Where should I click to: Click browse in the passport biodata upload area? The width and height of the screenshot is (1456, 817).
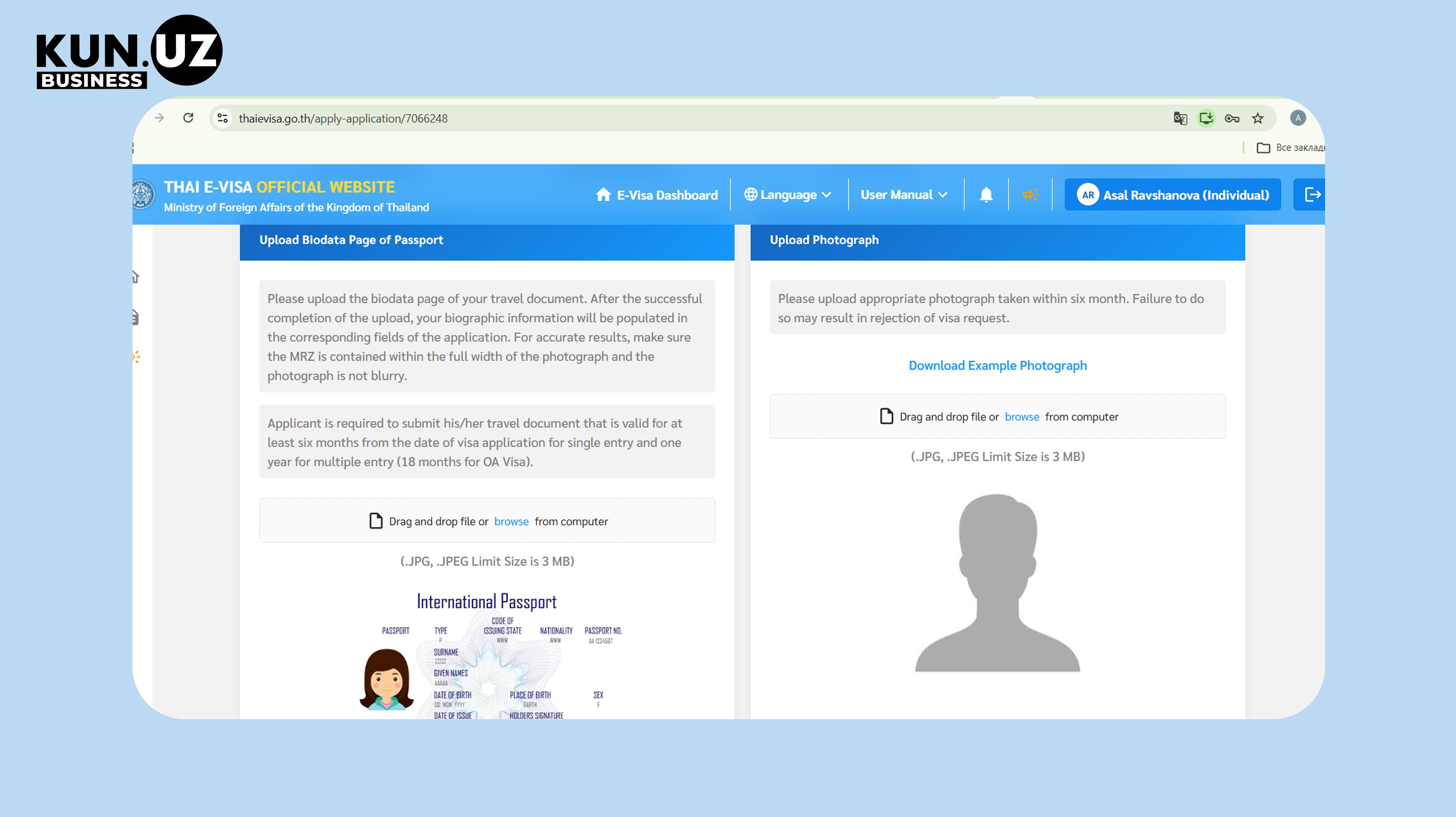click(x=511, y=522)
